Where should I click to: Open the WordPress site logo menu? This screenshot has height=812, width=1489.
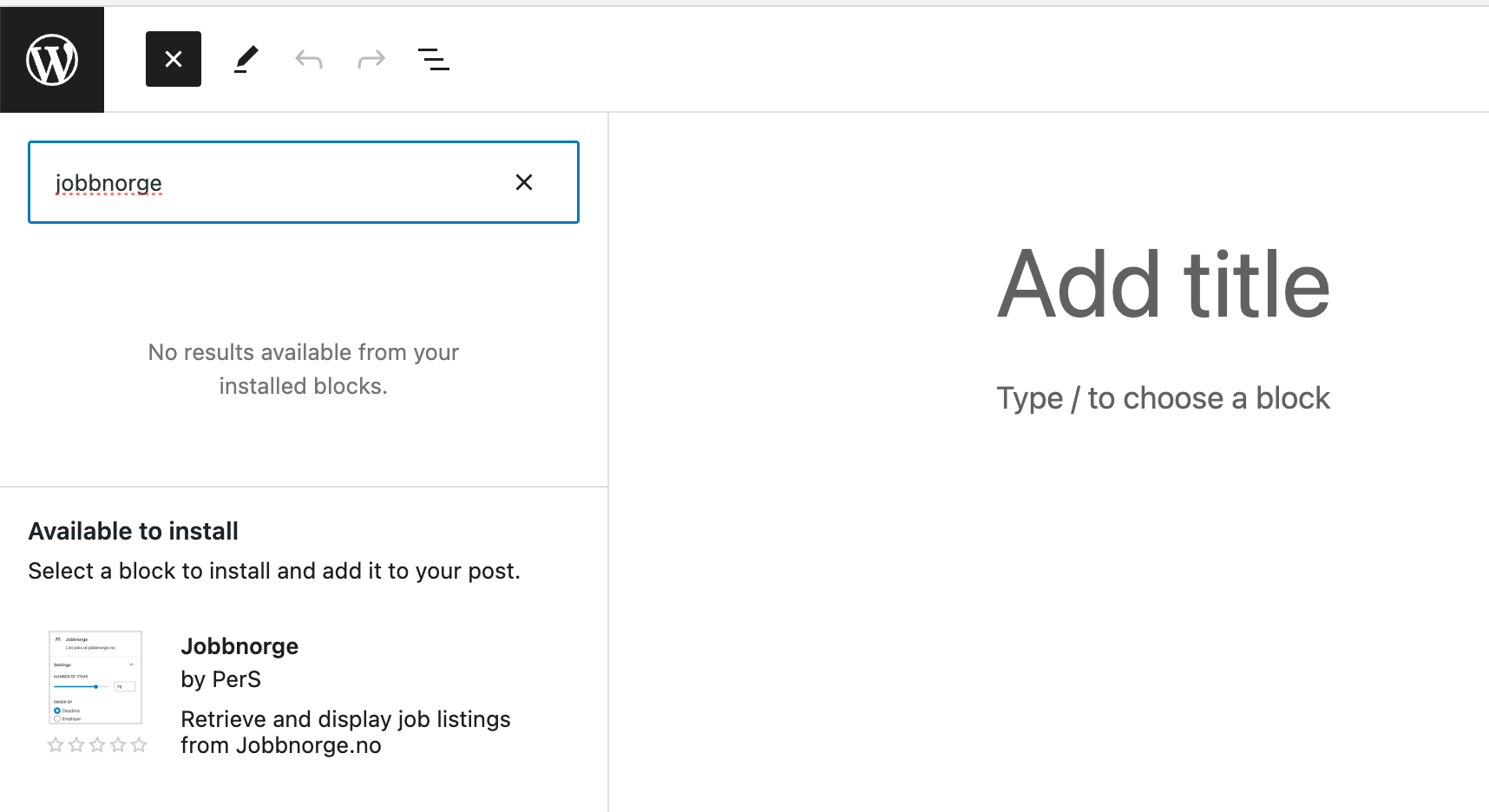pyautogui.click(x=52, y=58)
